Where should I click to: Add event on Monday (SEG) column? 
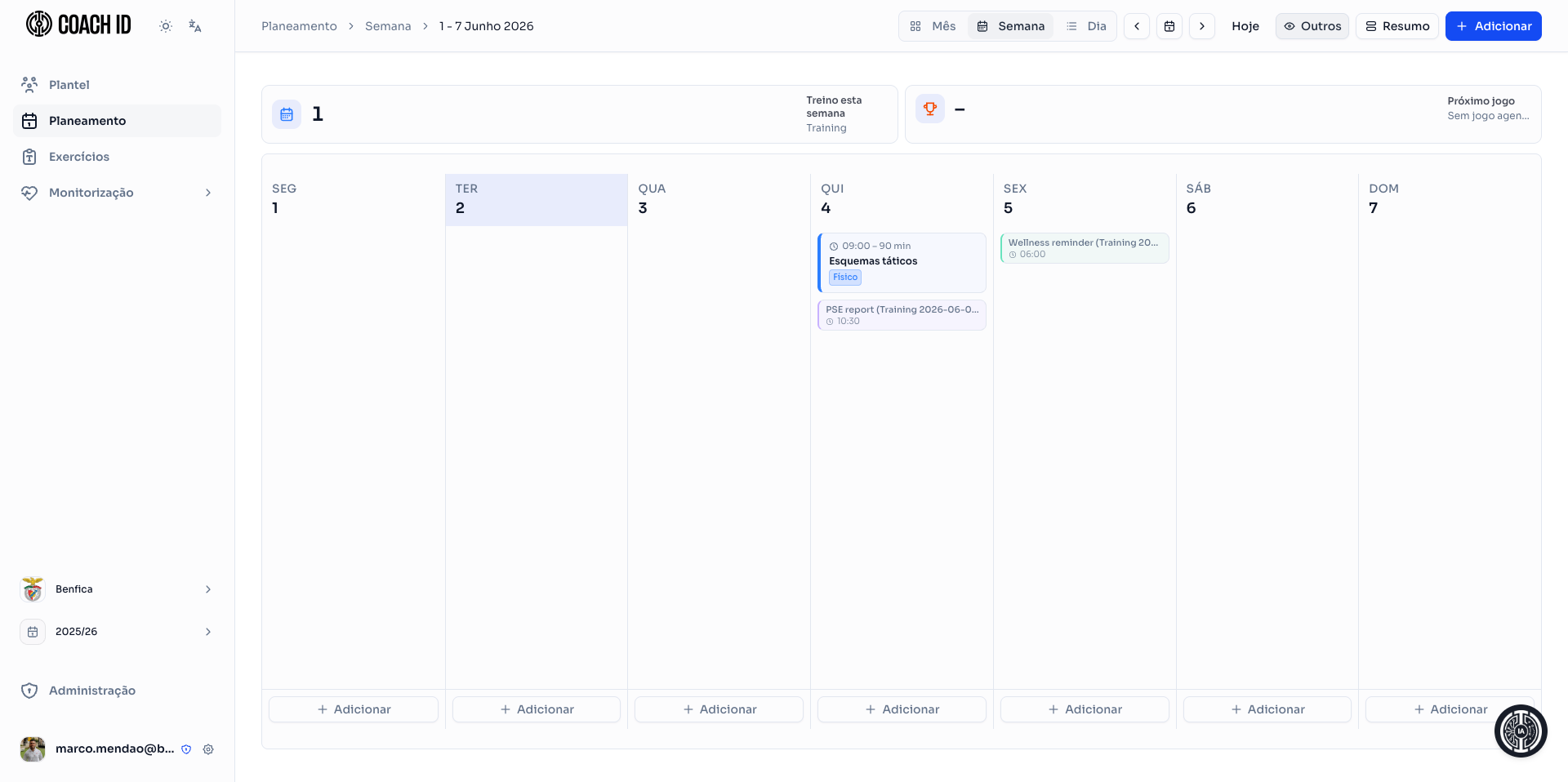point(354,709)
